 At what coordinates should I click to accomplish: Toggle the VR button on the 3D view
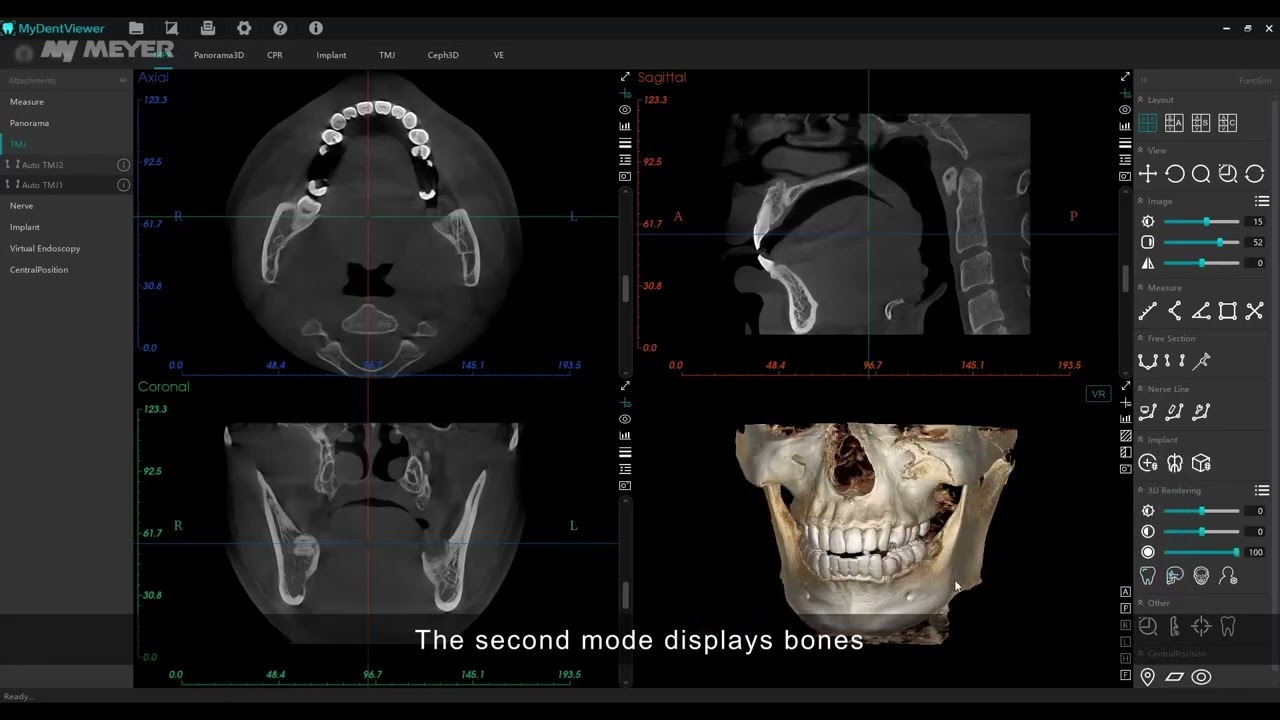[x=1098, y=394]
